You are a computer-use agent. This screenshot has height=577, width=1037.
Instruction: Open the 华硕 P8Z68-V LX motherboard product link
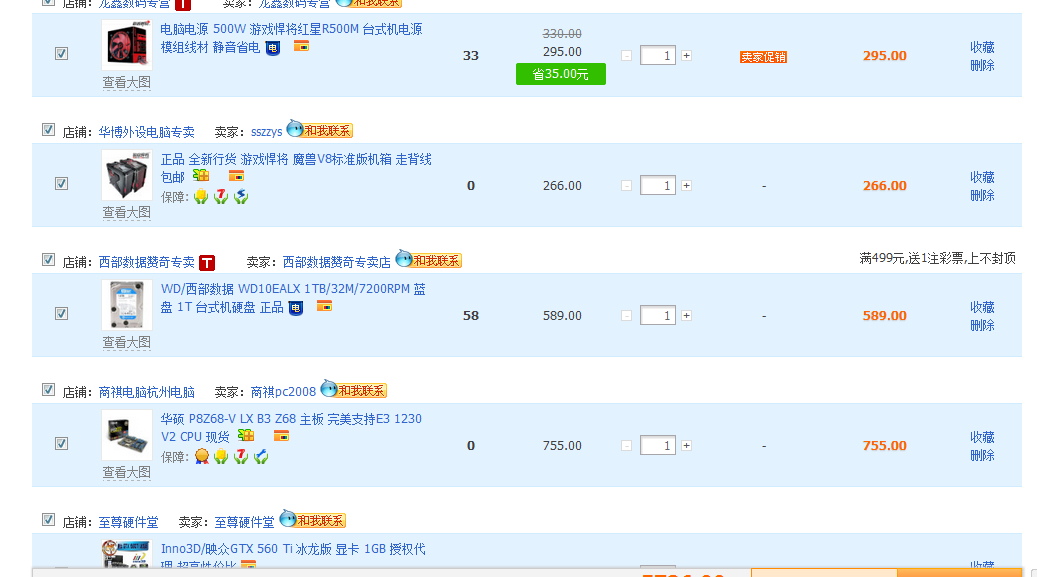(291, 427)
